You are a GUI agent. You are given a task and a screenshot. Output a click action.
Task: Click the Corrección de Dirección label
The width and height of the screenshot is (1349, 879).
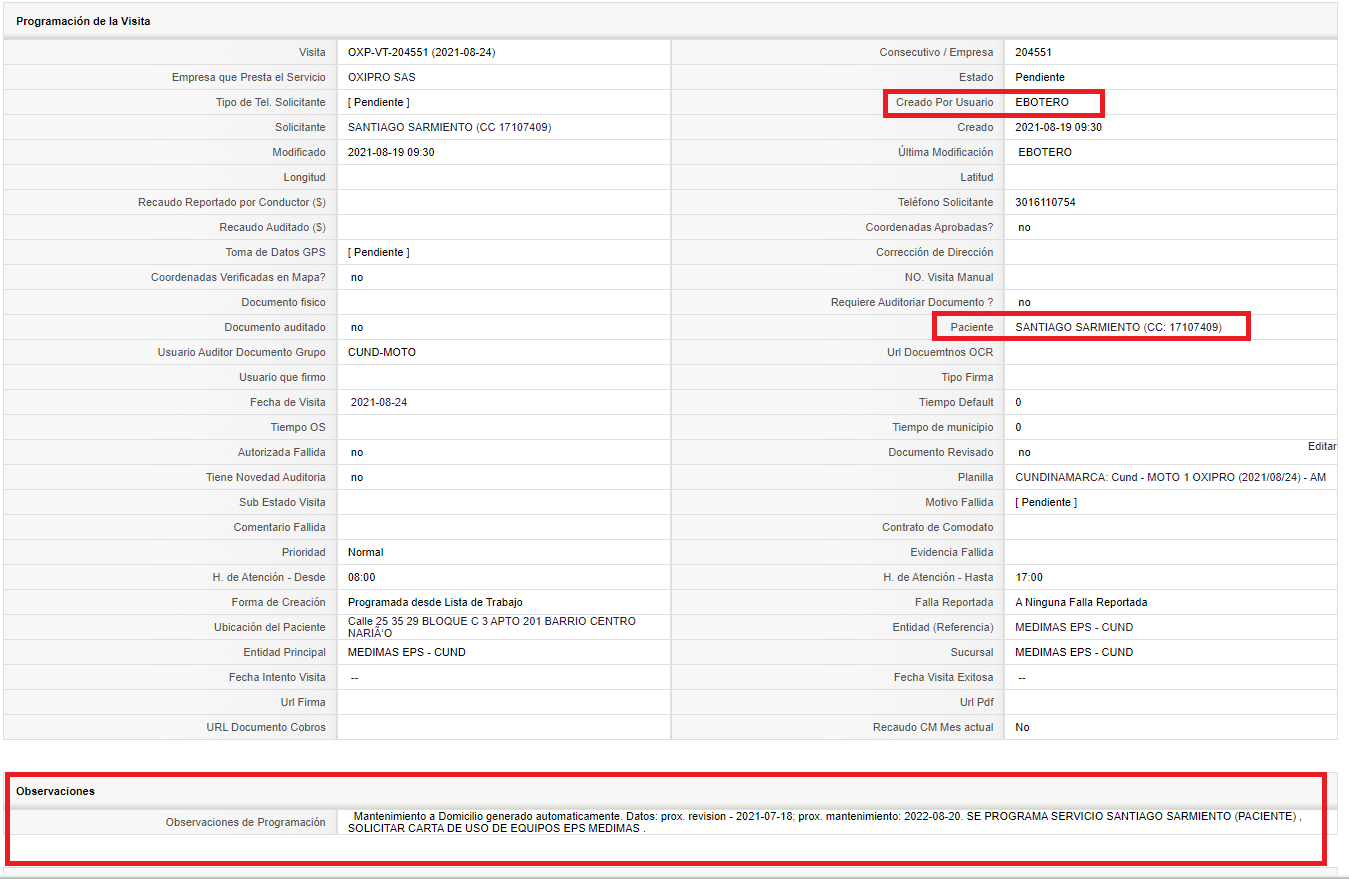coord(935,252)
